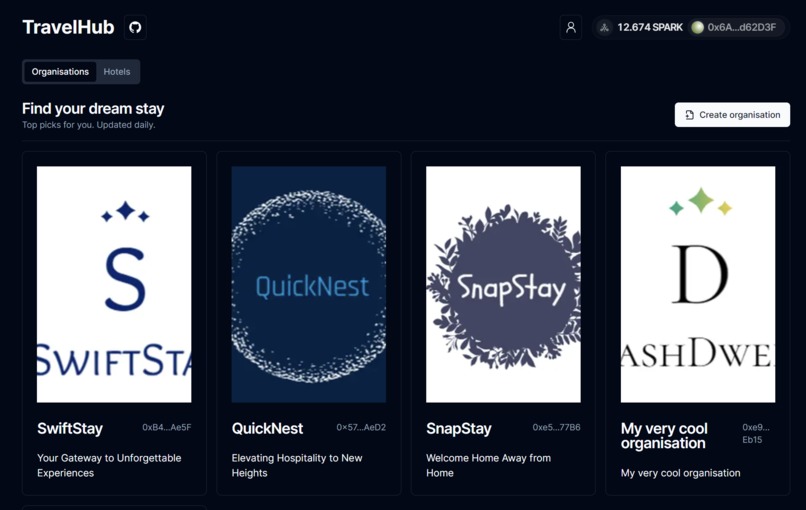Select the SnapStay organisation title

point(459,428)
